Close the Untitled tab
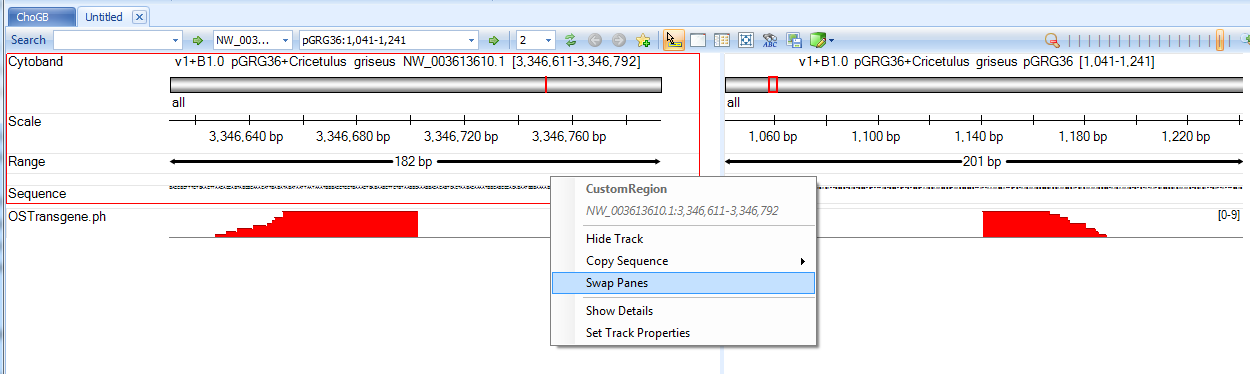This screenshot has width=1250, height=374. coord(139,17)
